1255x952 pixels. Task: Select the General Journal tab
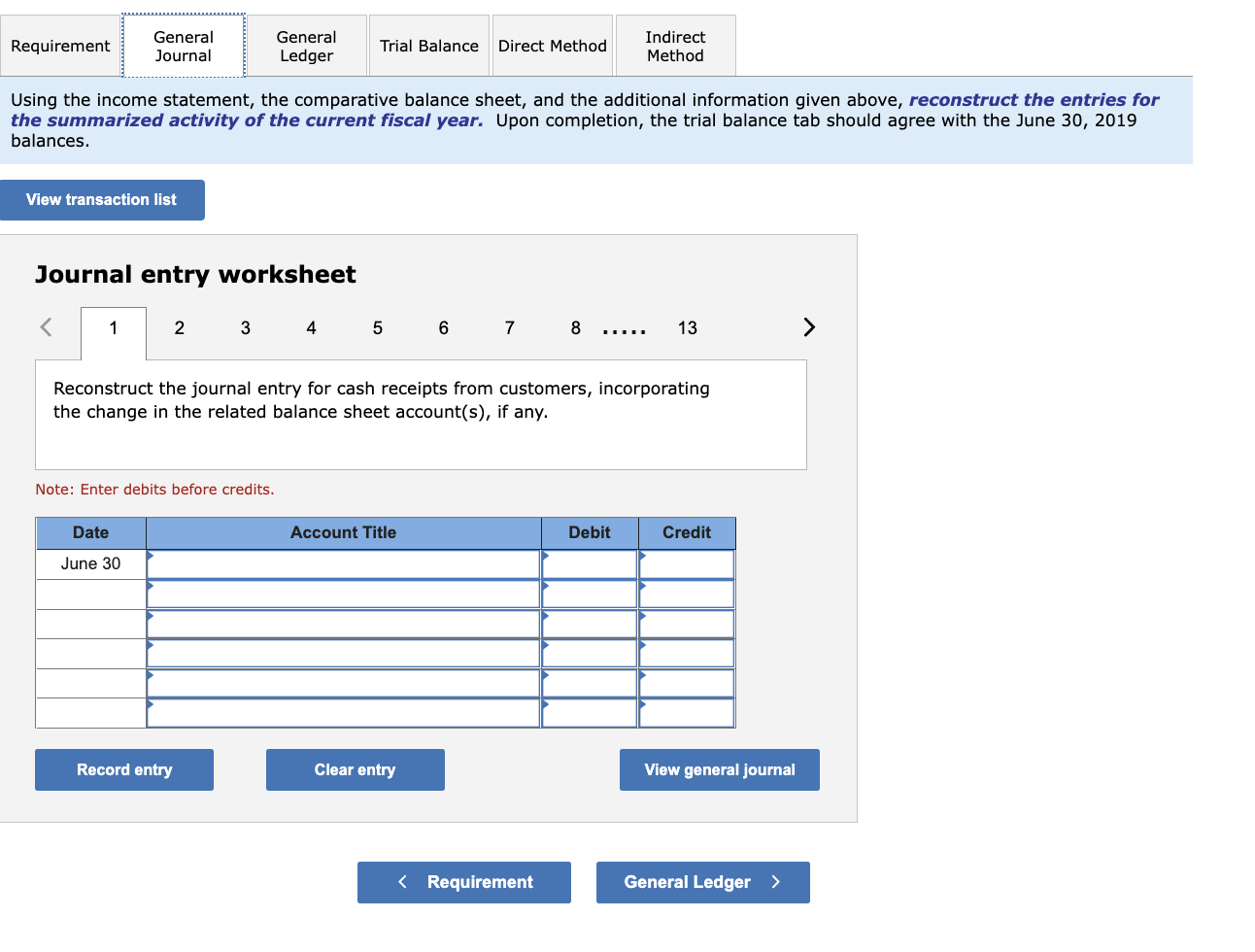[x=184, y=46]
